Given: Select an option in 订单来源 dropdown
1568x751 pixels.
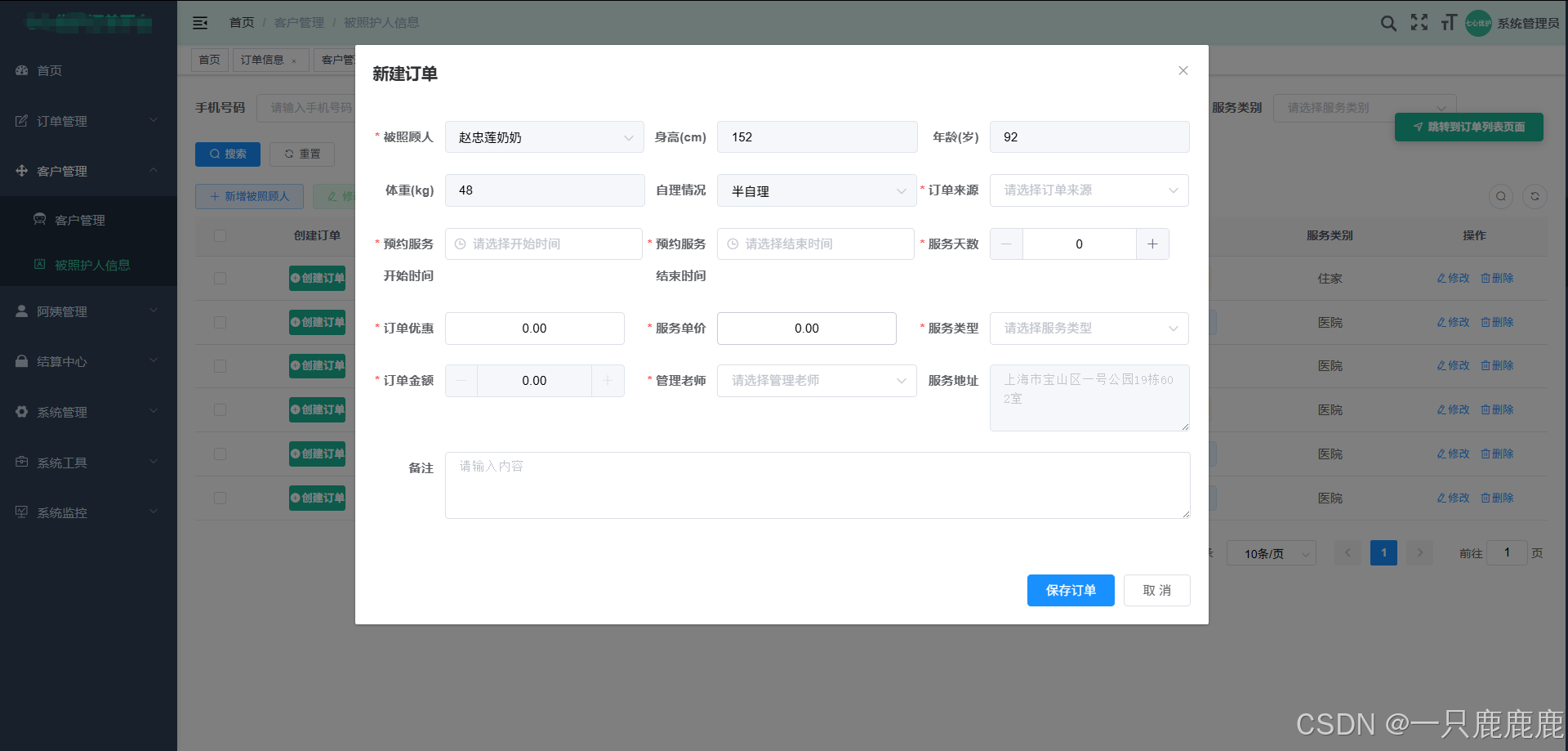Looking at the screenshot, I should 1089,190.
